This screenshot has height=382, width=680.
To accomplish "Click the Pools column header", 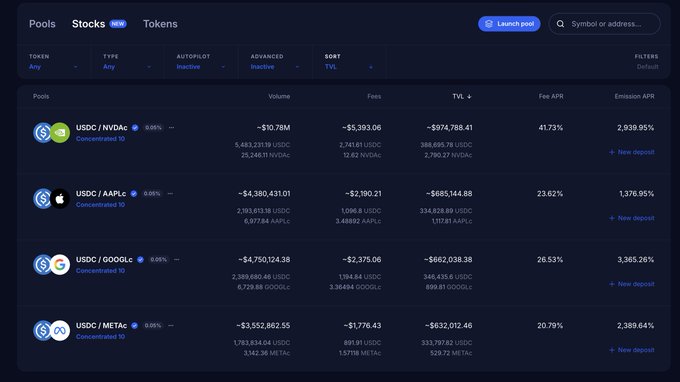I will coord(41,96).
